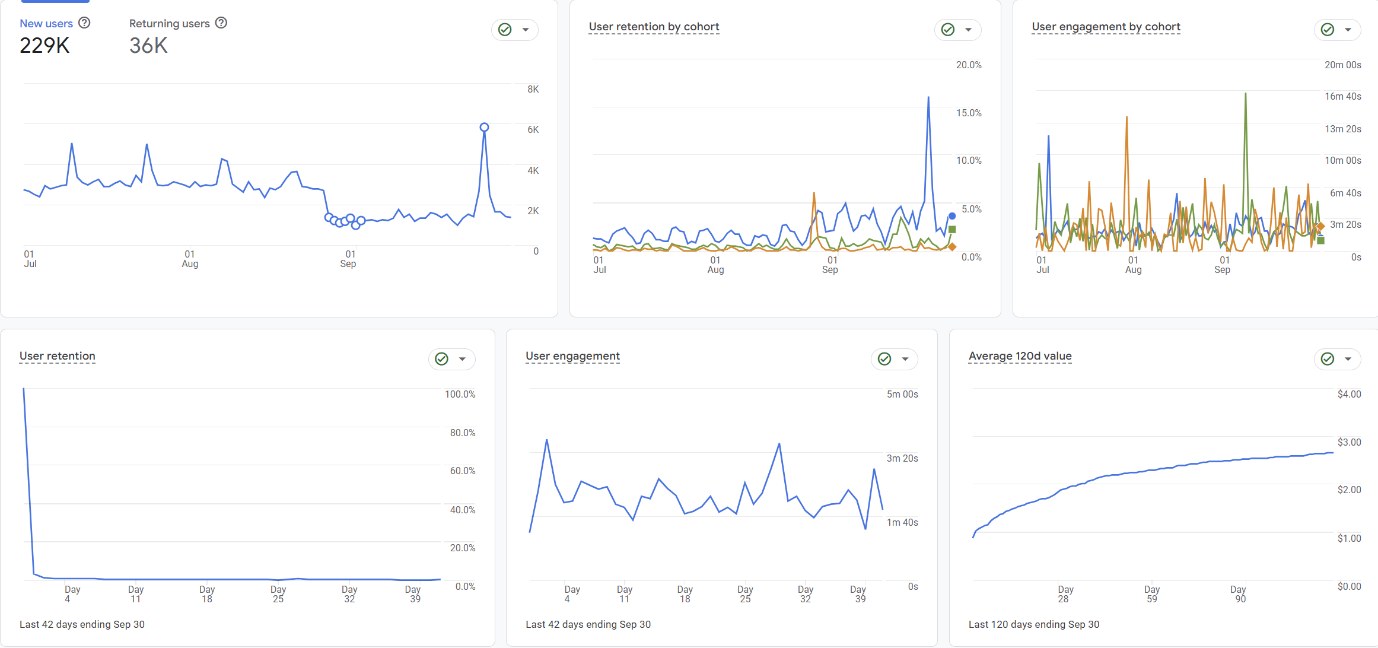Expand the dropdown arrow in User engagement by cohort

1349,30
